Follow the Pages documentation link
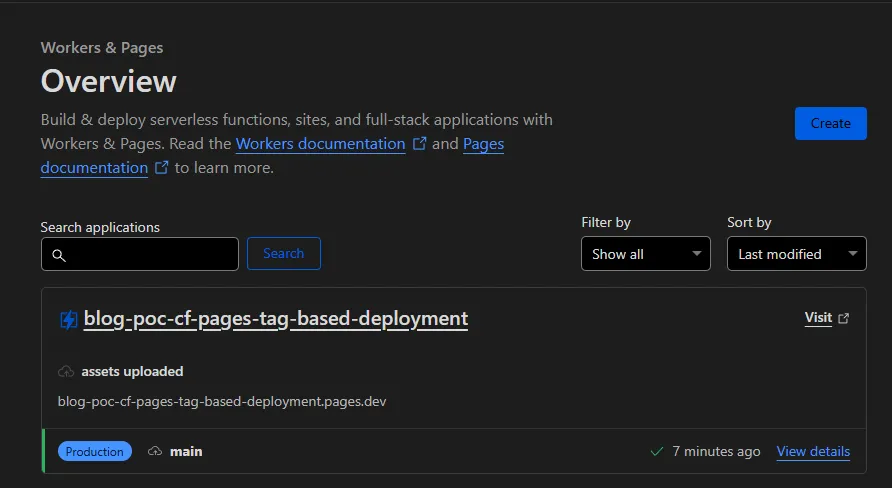This screenshot has height=488, width=892. 483,144
